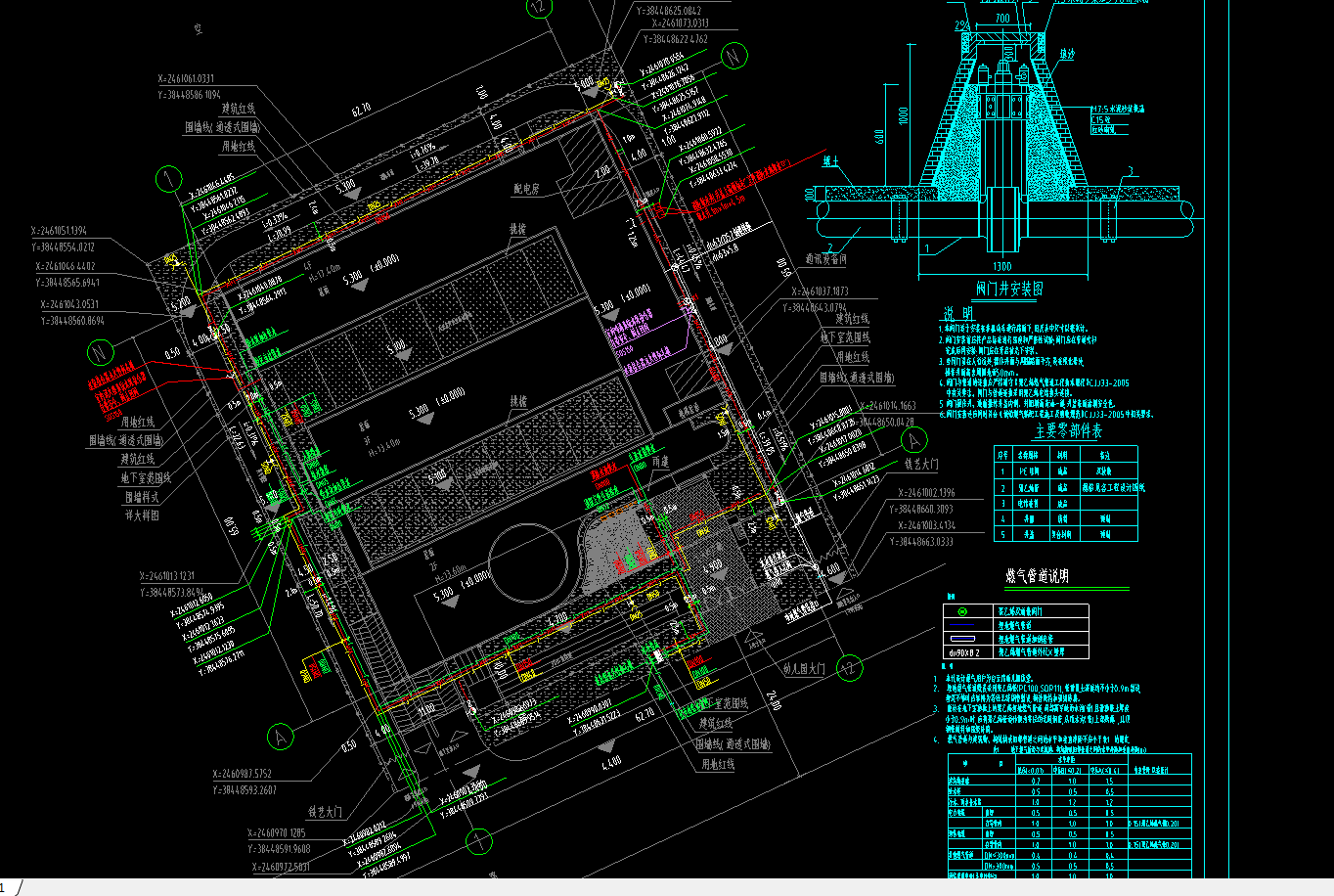This screenshot has height=896, width=1334.
Task: Select axis bubble 1 at bottom of plan
Action: click(479, 840)
